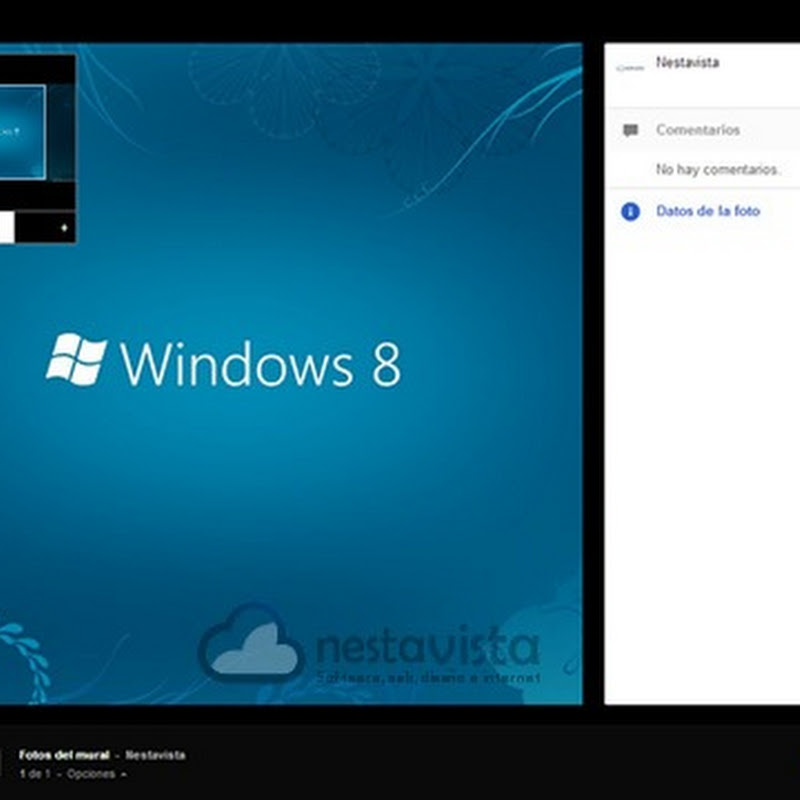Click the blue info icon for photo data
This screenshot has height=800, width=800.
(630, 211)
